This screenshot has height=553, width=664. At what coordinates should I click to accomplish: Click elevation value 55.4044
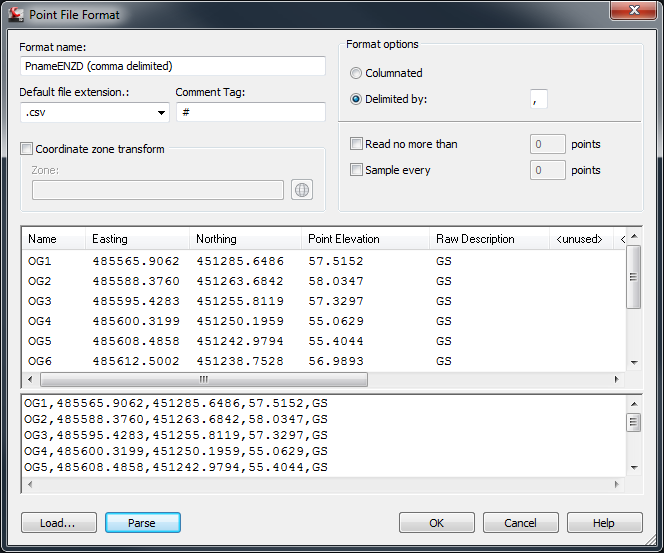(x=336, y=340)
